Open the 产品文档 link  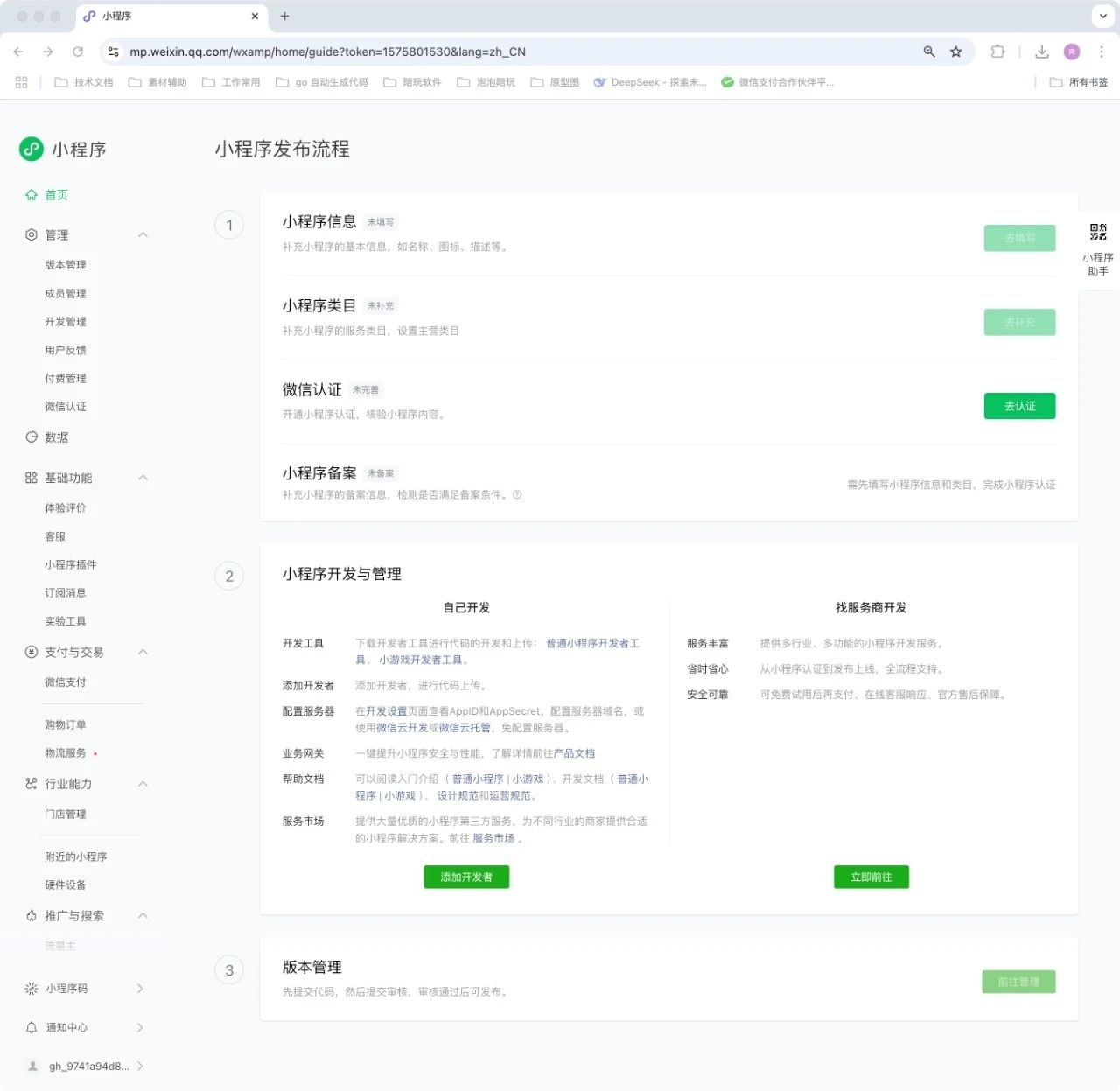pyautogui.click(x=574, y=753)
